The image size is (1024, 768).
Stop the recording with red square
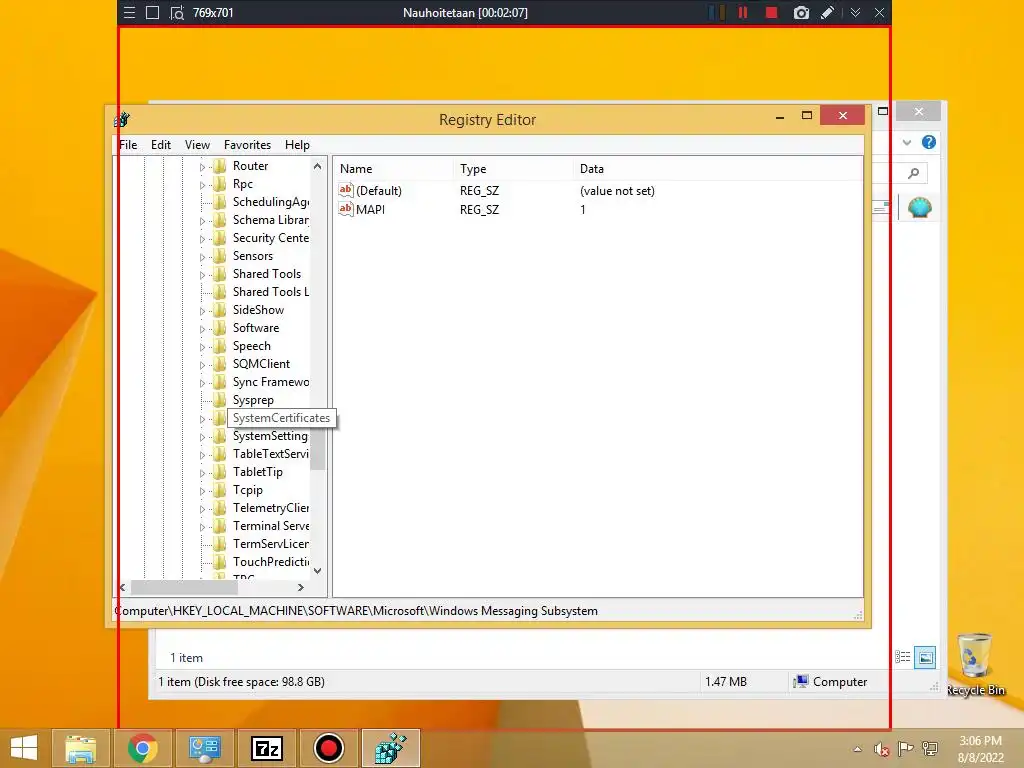[x=771, y=12]
